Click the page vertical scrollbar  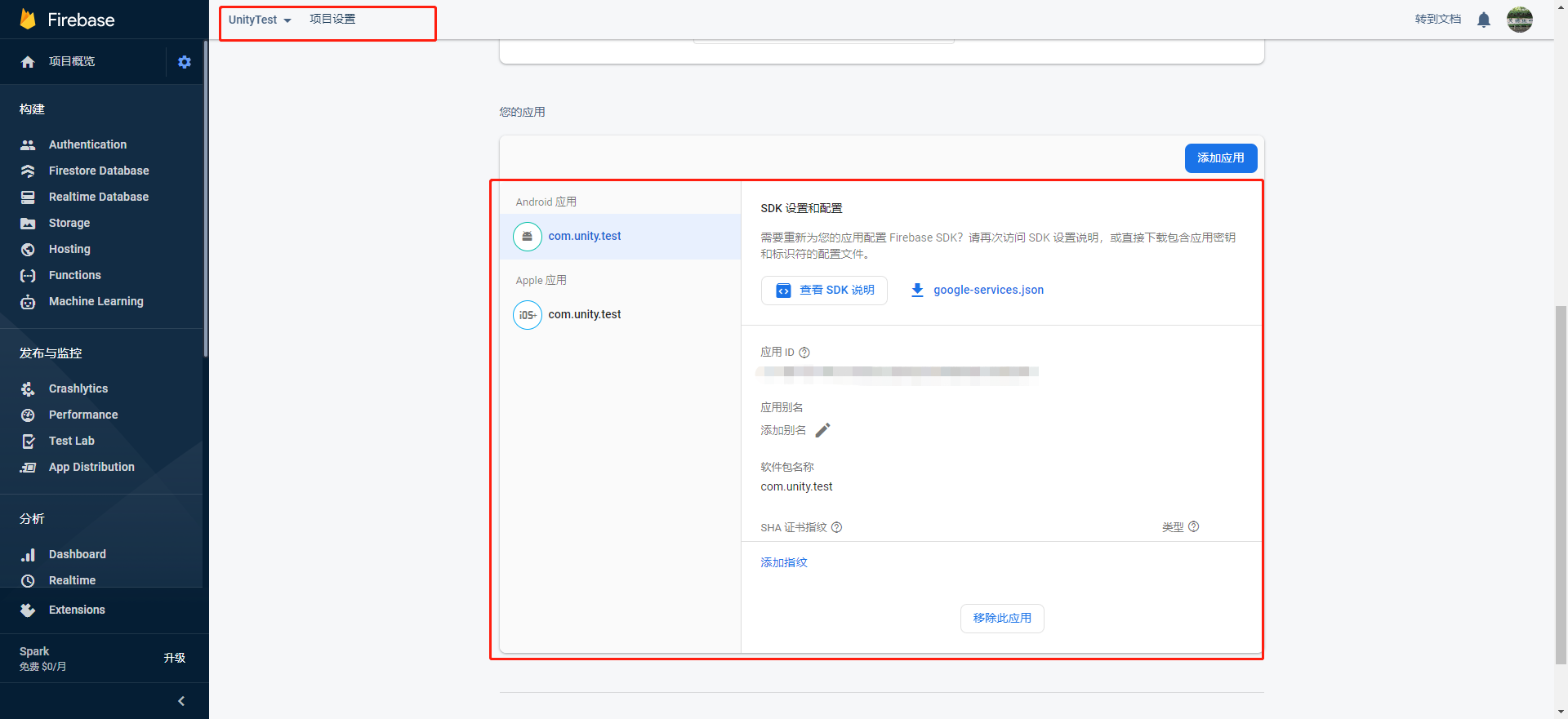(x=1561, y=485)
